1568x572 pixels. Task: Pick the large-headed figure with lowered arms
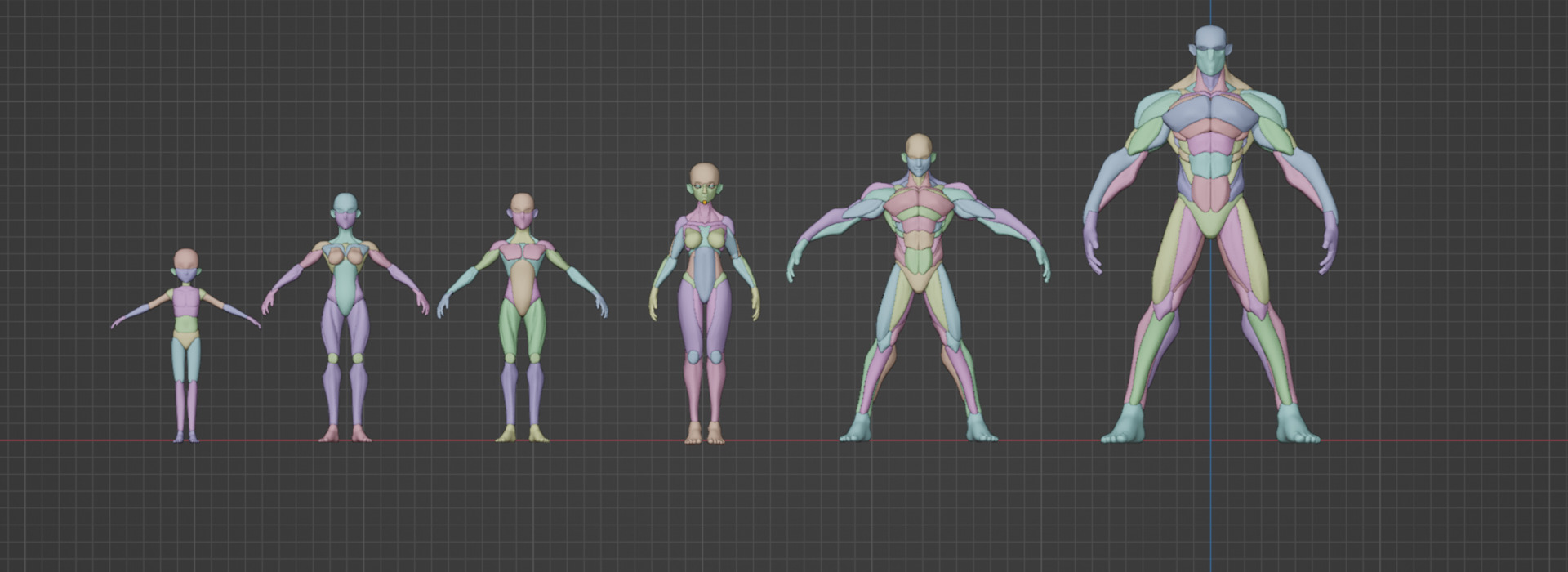click(x=704, y=303)
